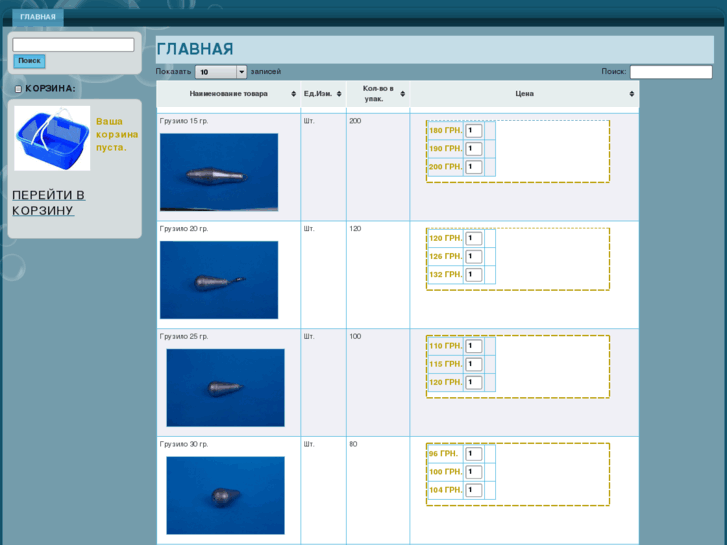Sort by Кол-во в упак. column arrows

402,94
